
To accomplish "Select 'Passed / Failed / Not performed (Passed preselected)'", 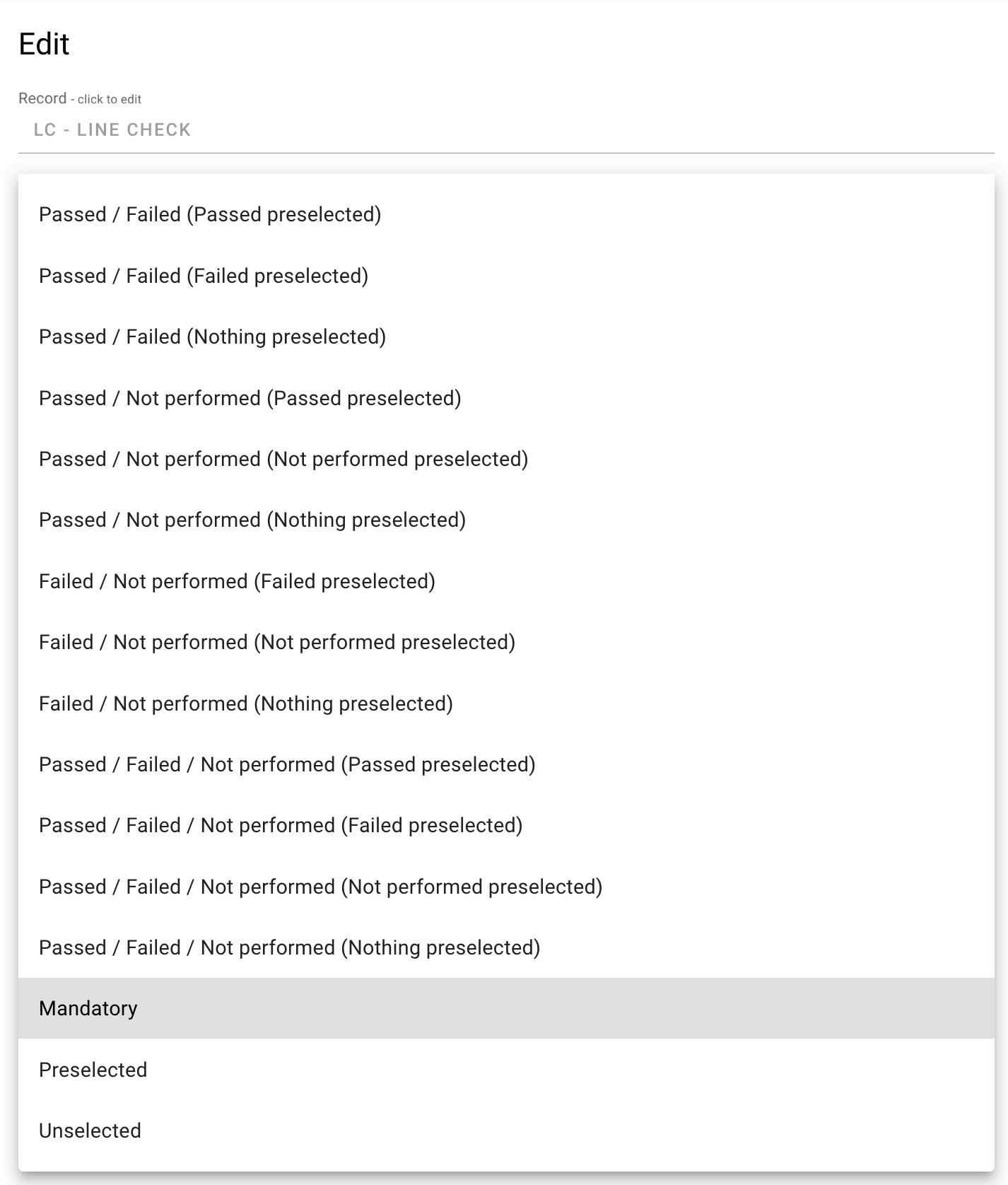I will (287, 765).
